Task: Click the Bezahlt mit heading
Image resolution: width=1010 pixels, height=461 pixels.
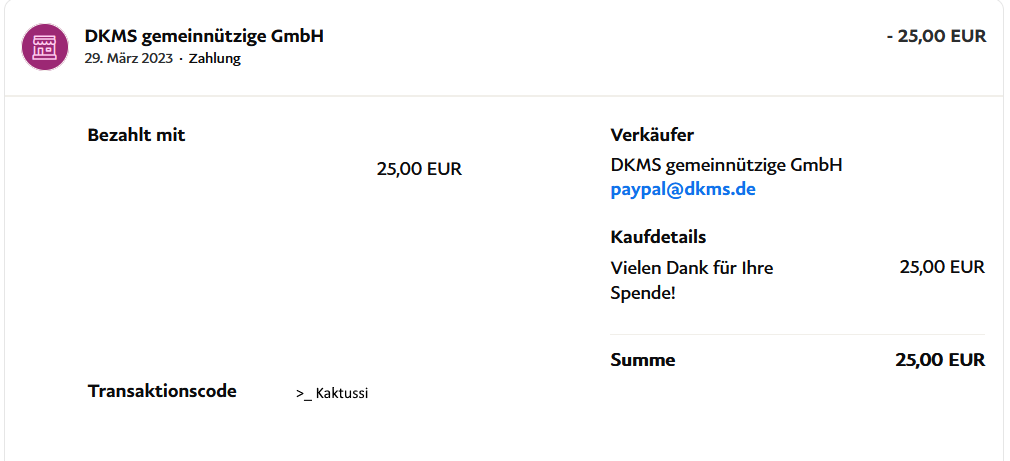Action: pyautogui.click(x=136, y=135)
